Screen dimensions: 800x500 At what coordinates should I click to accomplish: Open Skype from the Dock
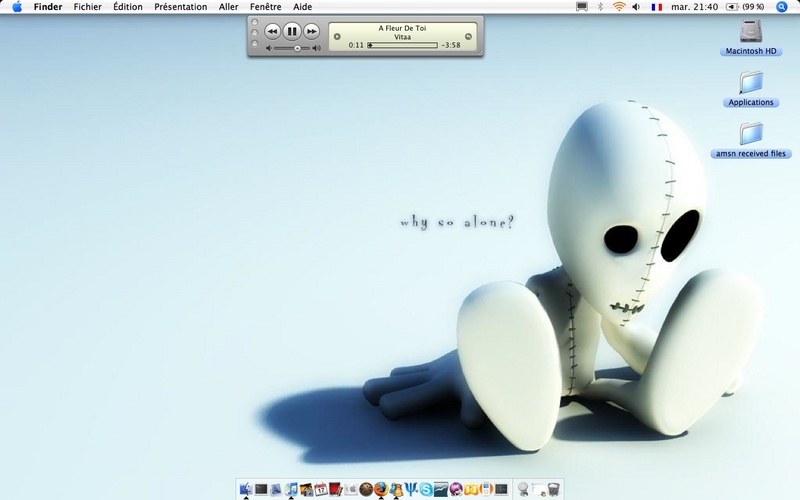tap(426, 490)
